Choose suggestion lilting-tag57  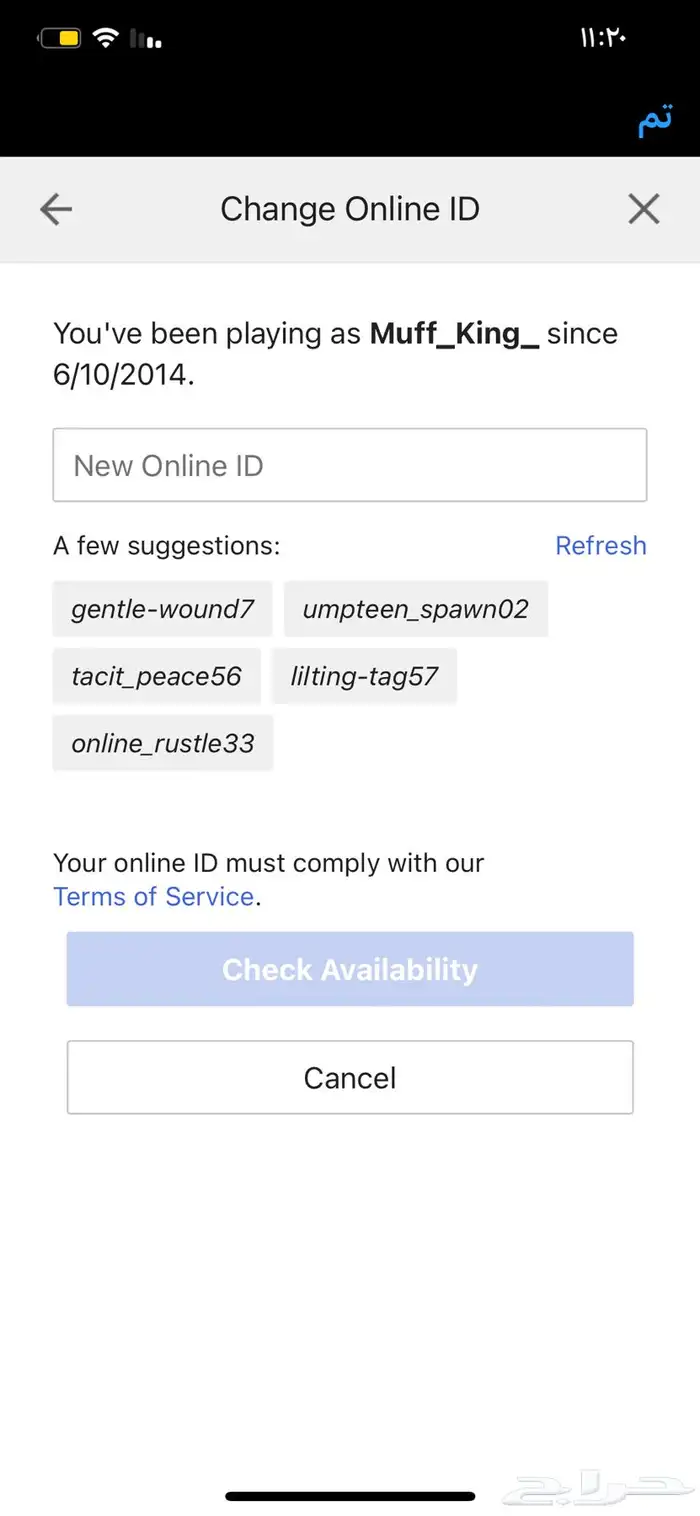[x=364, y=676]
